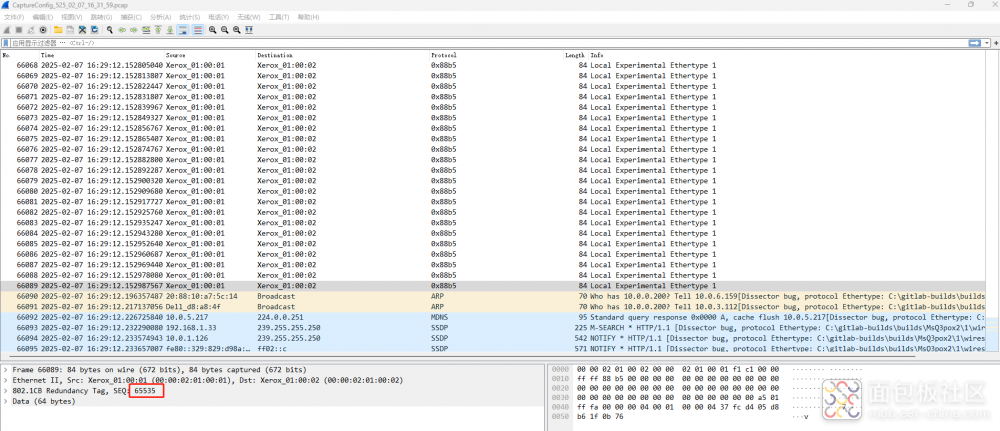Open display filter history dropdown arrow

pos(986,43)
